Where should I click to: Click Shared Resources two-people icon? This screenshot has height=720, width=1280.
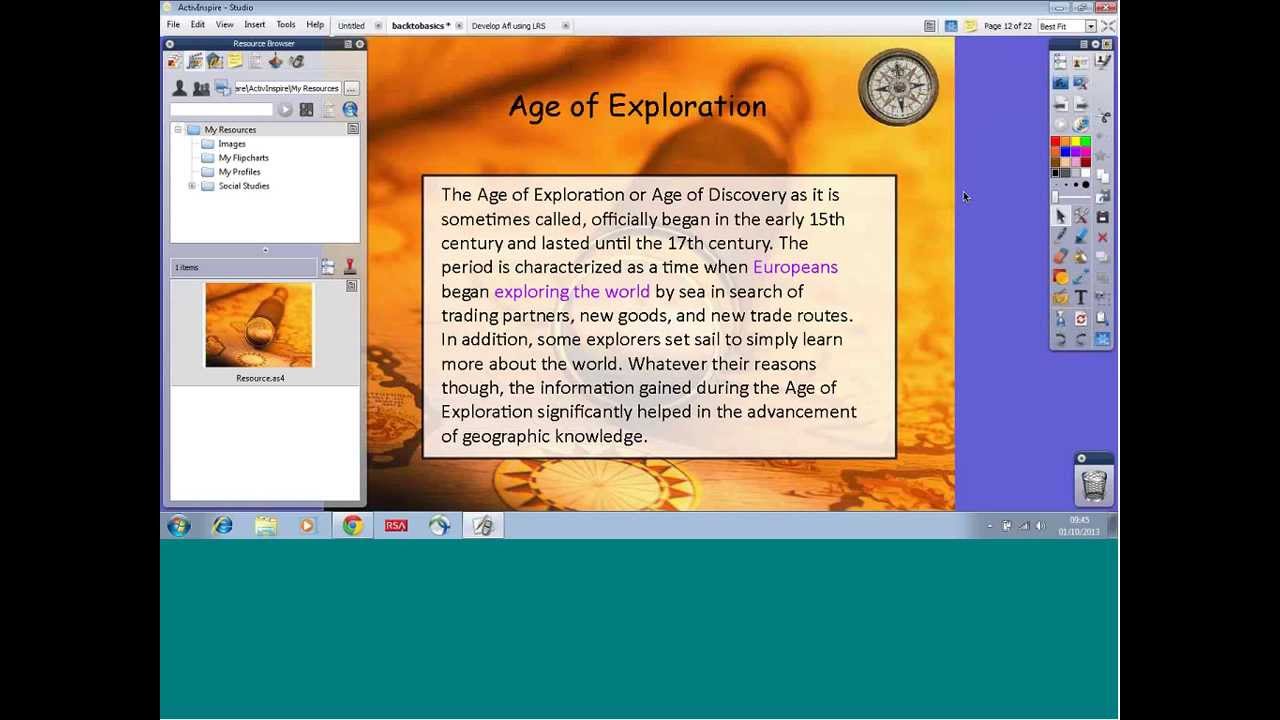[x=201, y=88]
